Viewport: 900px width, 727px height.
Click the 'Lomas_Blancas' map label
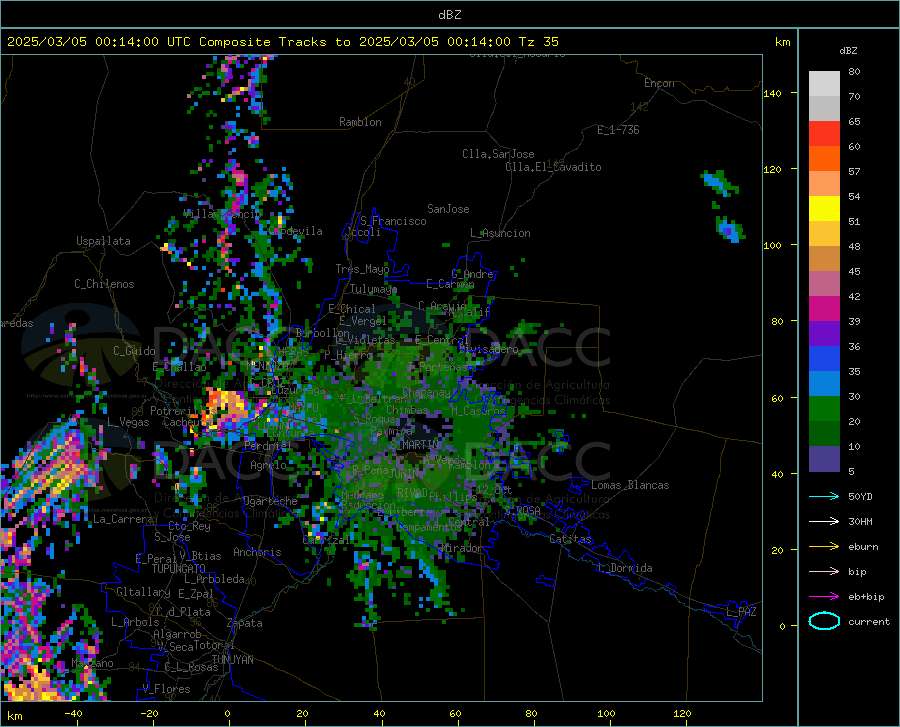pos(630,485)
